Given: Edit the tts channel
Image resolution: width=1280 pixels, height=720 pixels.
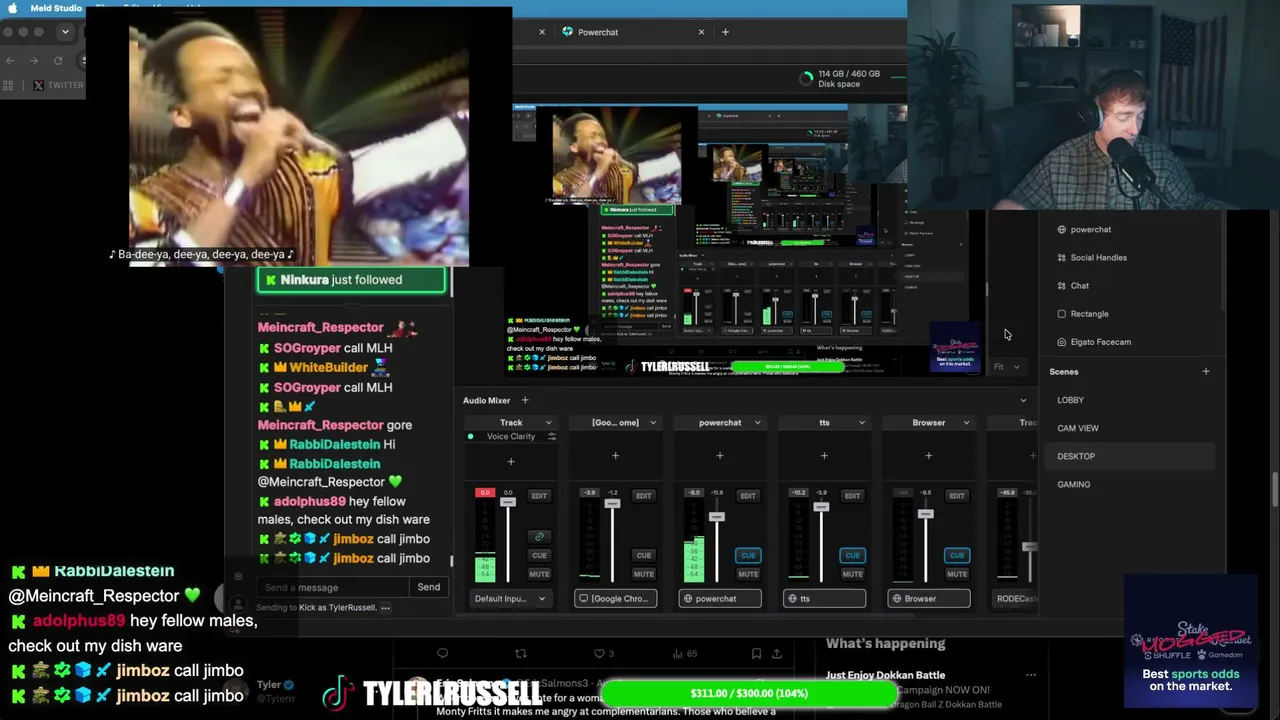Looking at the screenshot, I should [x=852, y=496].
